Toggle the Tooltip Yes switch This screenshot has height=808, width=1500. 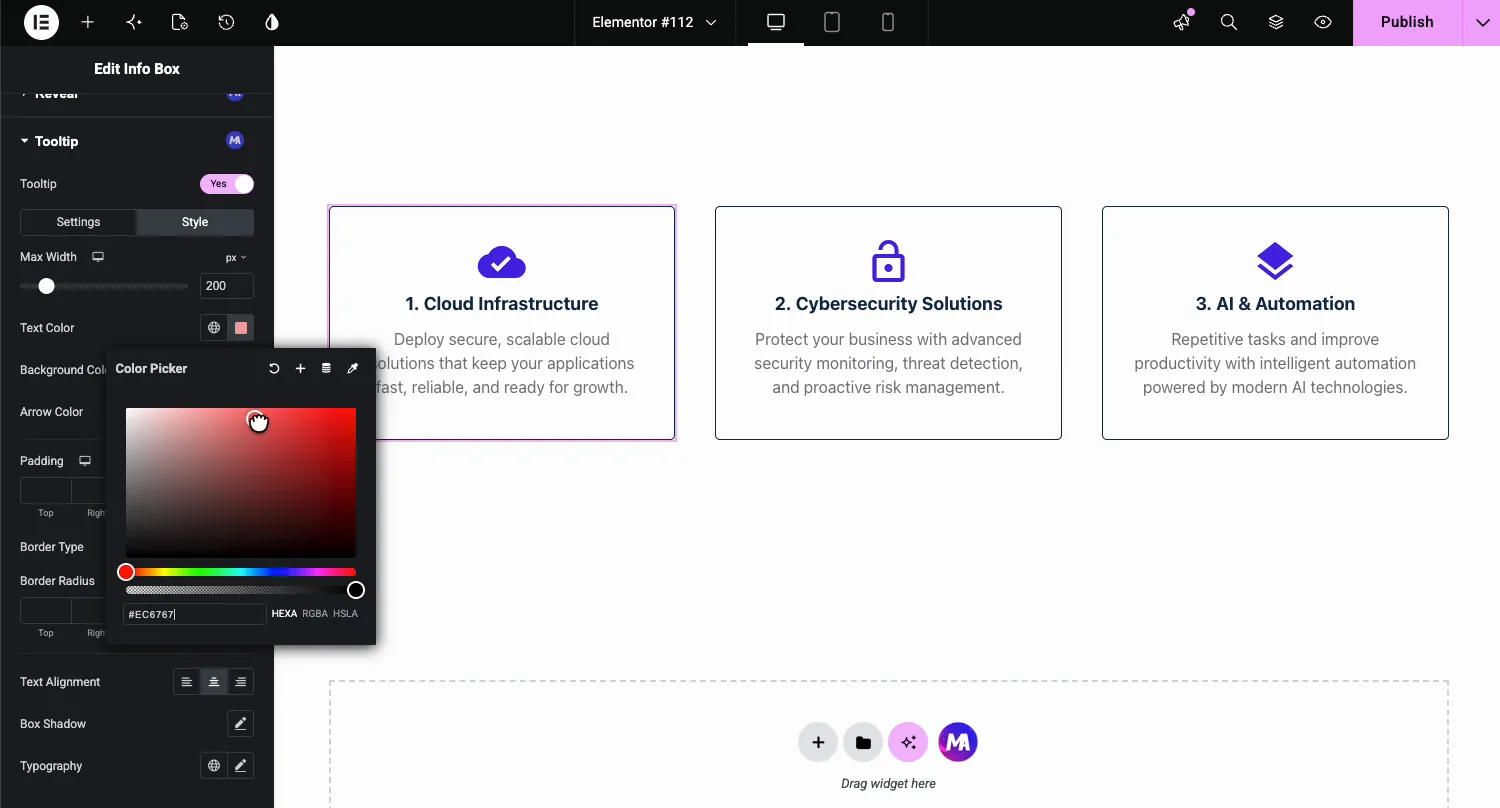pos(227,184)
